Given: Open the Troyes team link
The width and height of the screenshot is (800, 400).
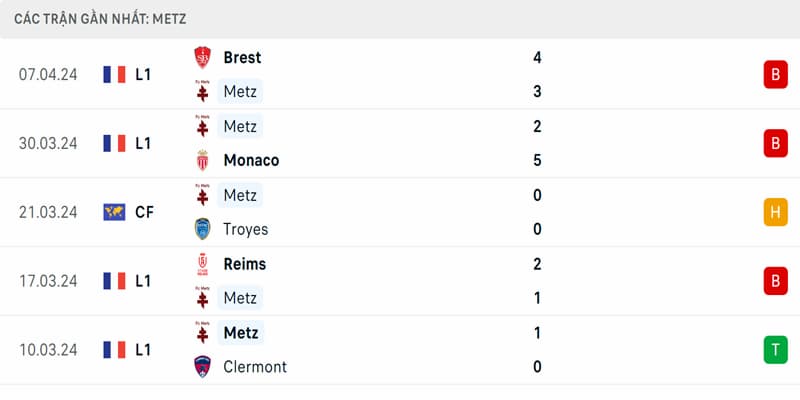Looking at the screenshot, I should [x=245, y=230].
